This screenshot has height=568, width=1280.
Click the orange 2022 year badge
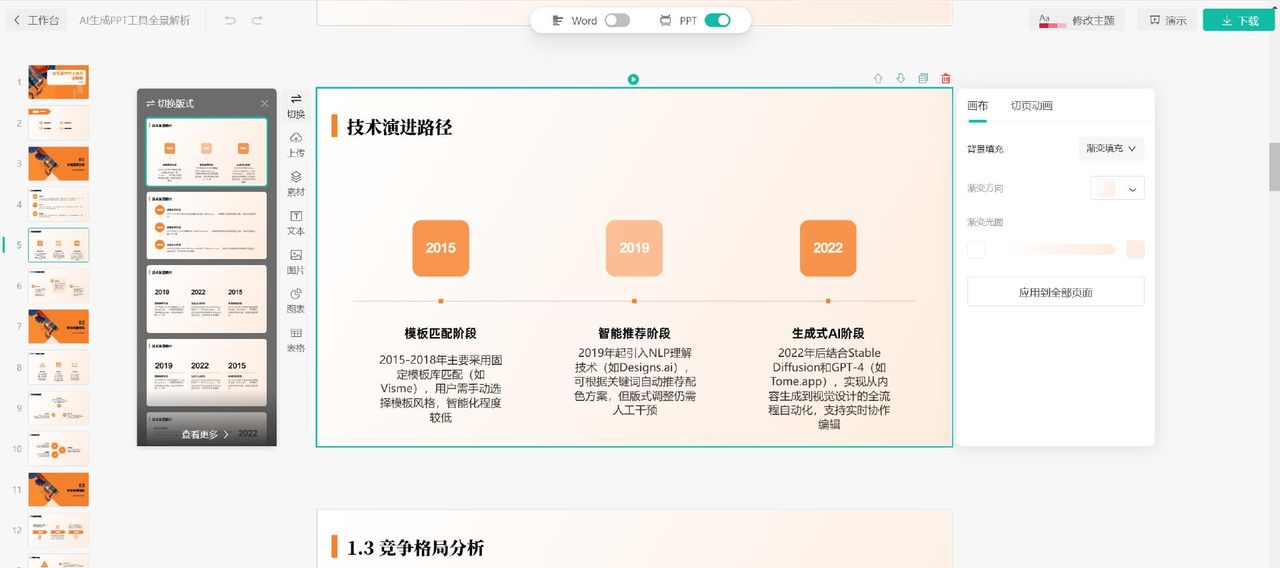(828, 248)
